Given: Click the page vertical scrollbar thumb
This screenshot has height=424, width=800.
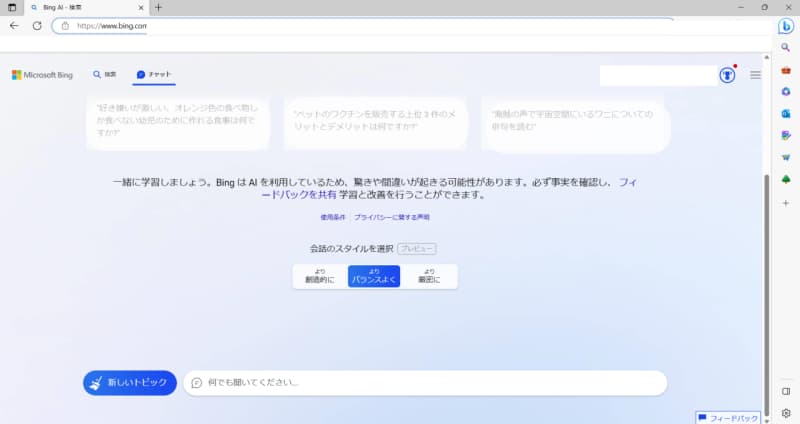Looking at the screenshot, I should tap(766, 296).
